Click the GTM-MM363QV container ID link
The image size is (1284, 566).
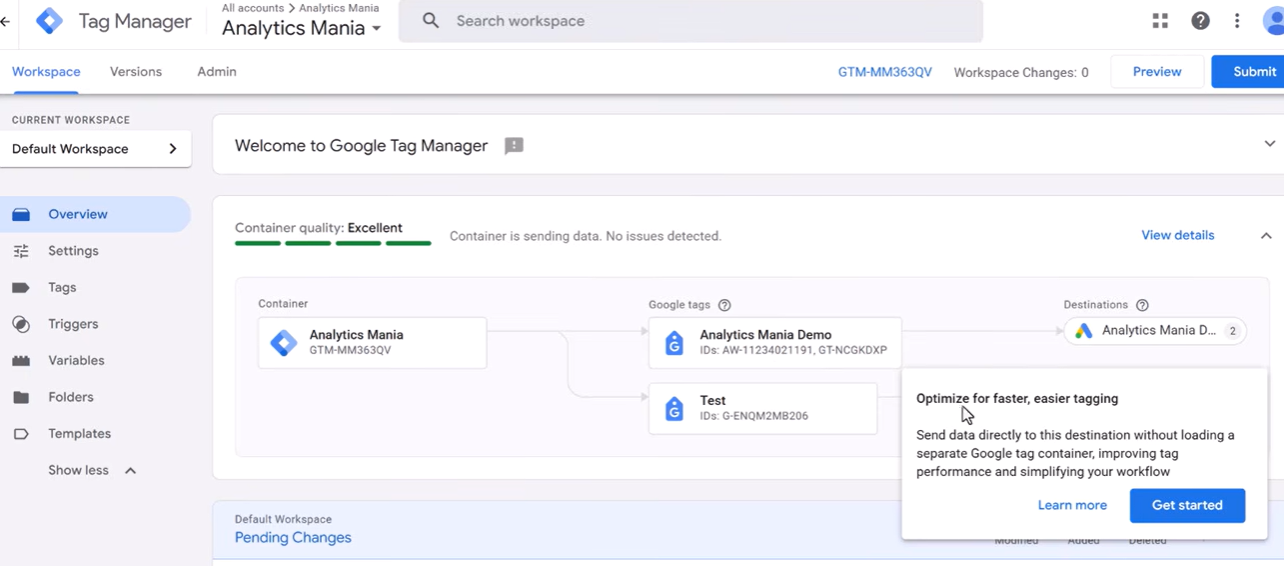click(885, 72)
